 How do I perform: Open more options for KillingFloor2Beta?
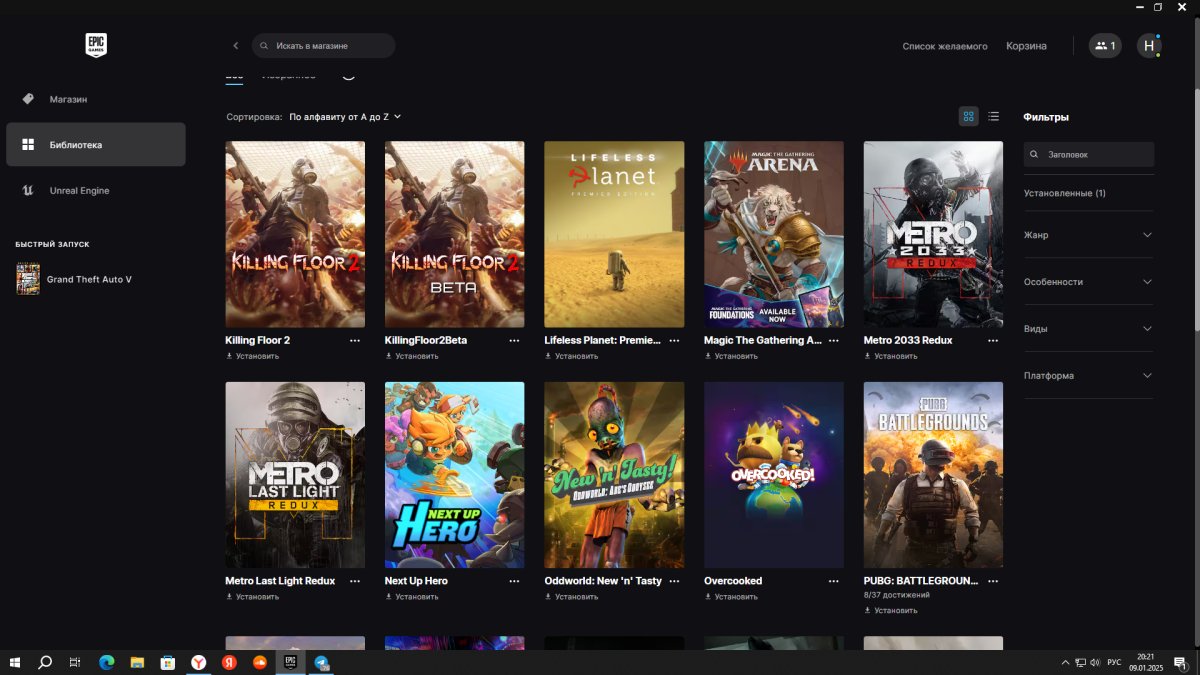coord(514,341)
